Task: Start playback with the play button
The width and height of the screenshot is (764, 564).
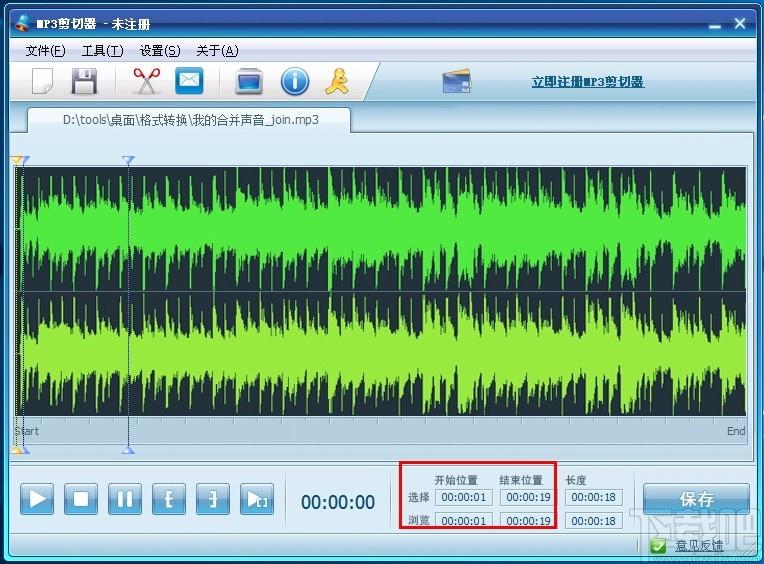Action: click(x=37, y=499)
